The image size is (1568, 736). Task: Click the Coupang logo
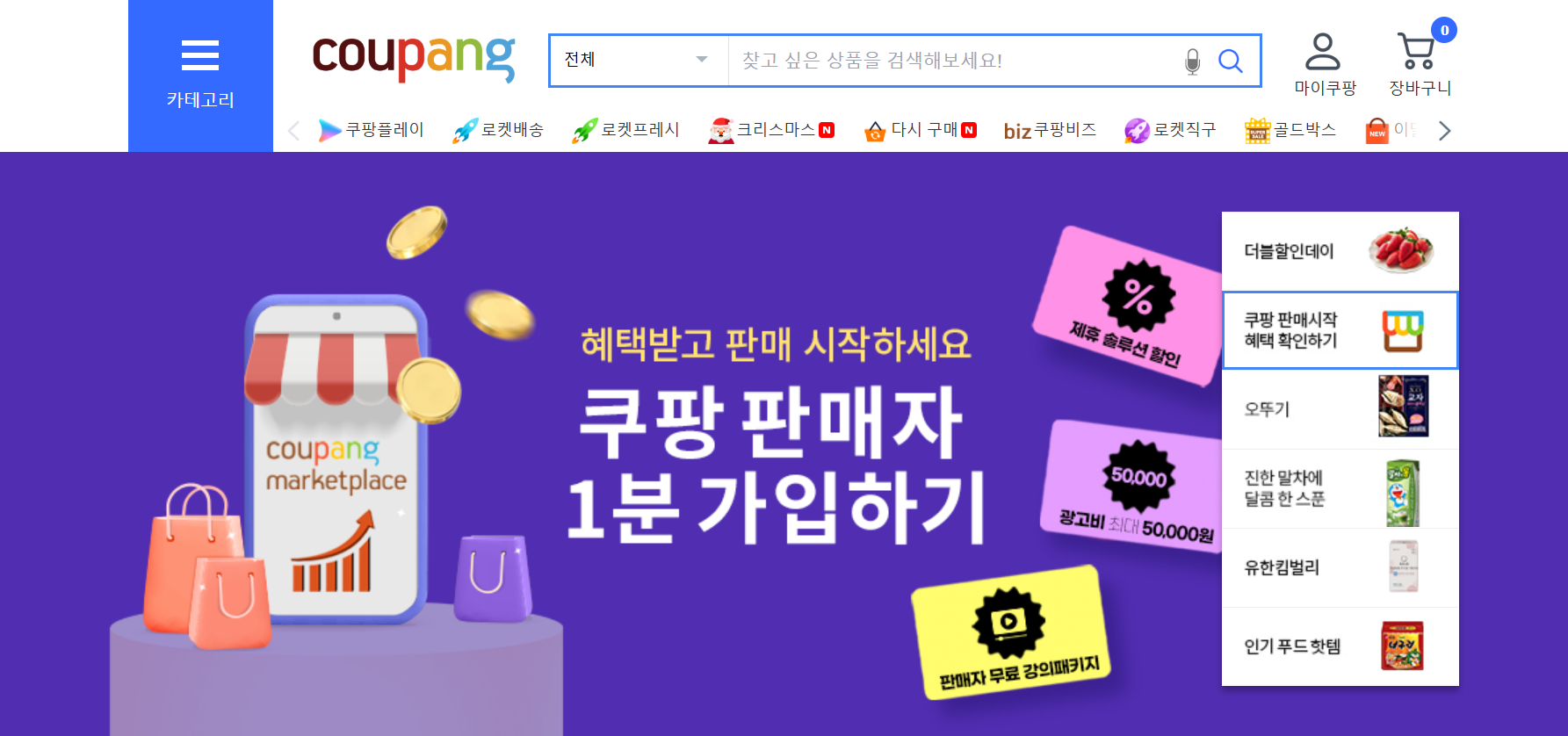point(414,59)
